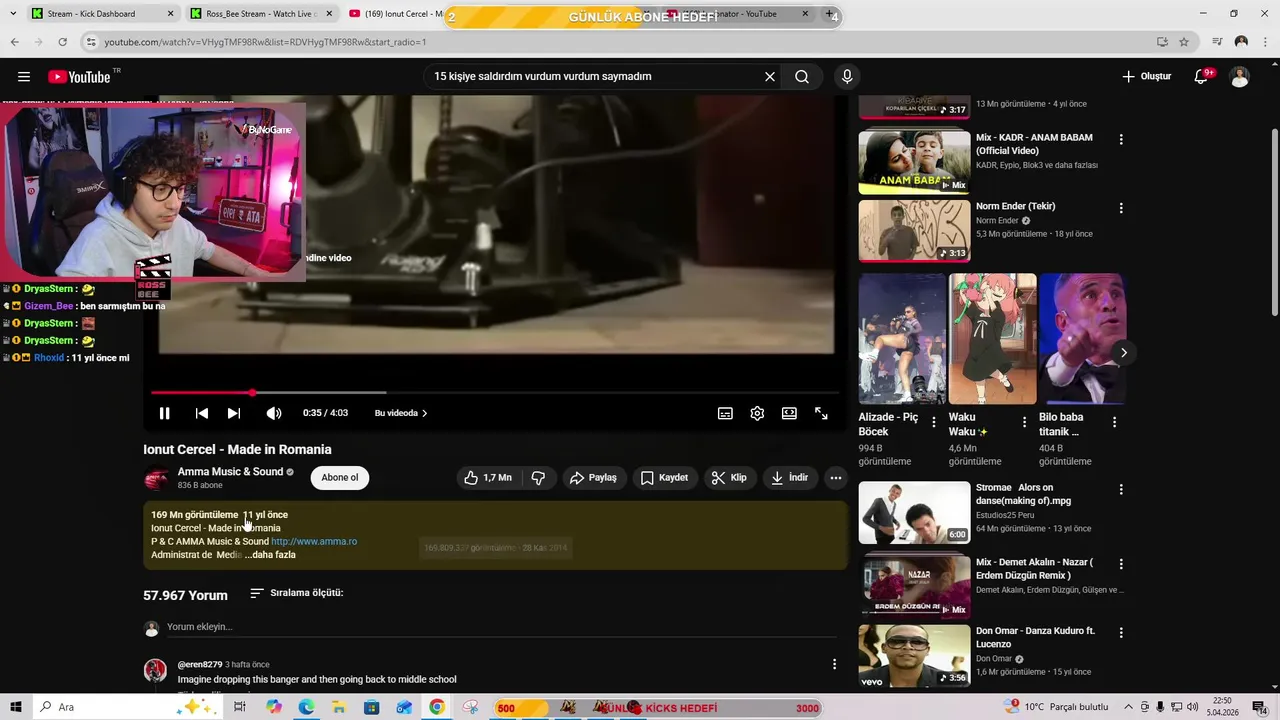
Task: Open the Waku Waku short thumbnail
Action: (x=992, y=338)
